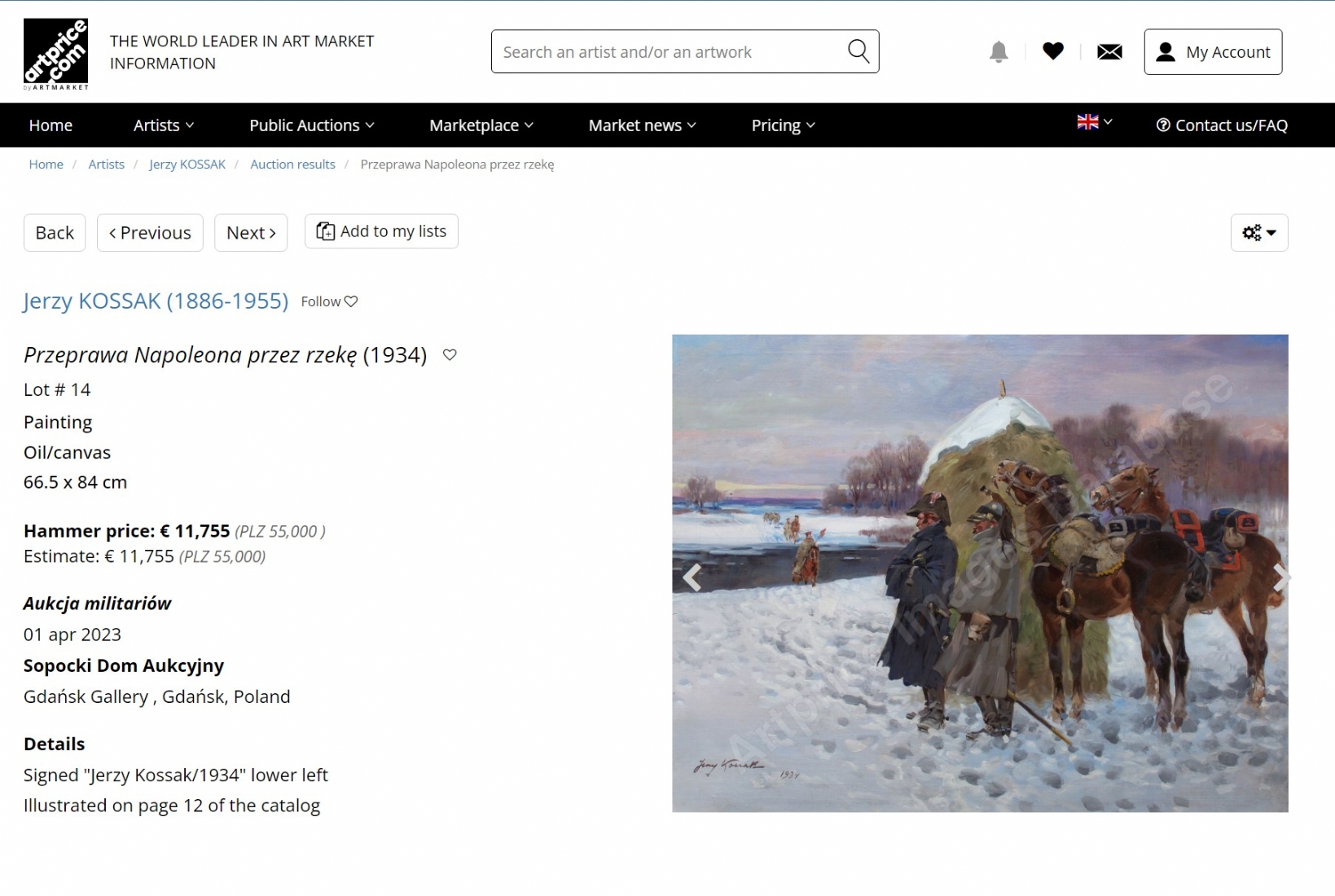The image size is (1335, 896).
Task: Favorite the Przeprawa Napoleona artwork heart
Action: (450, 354)
